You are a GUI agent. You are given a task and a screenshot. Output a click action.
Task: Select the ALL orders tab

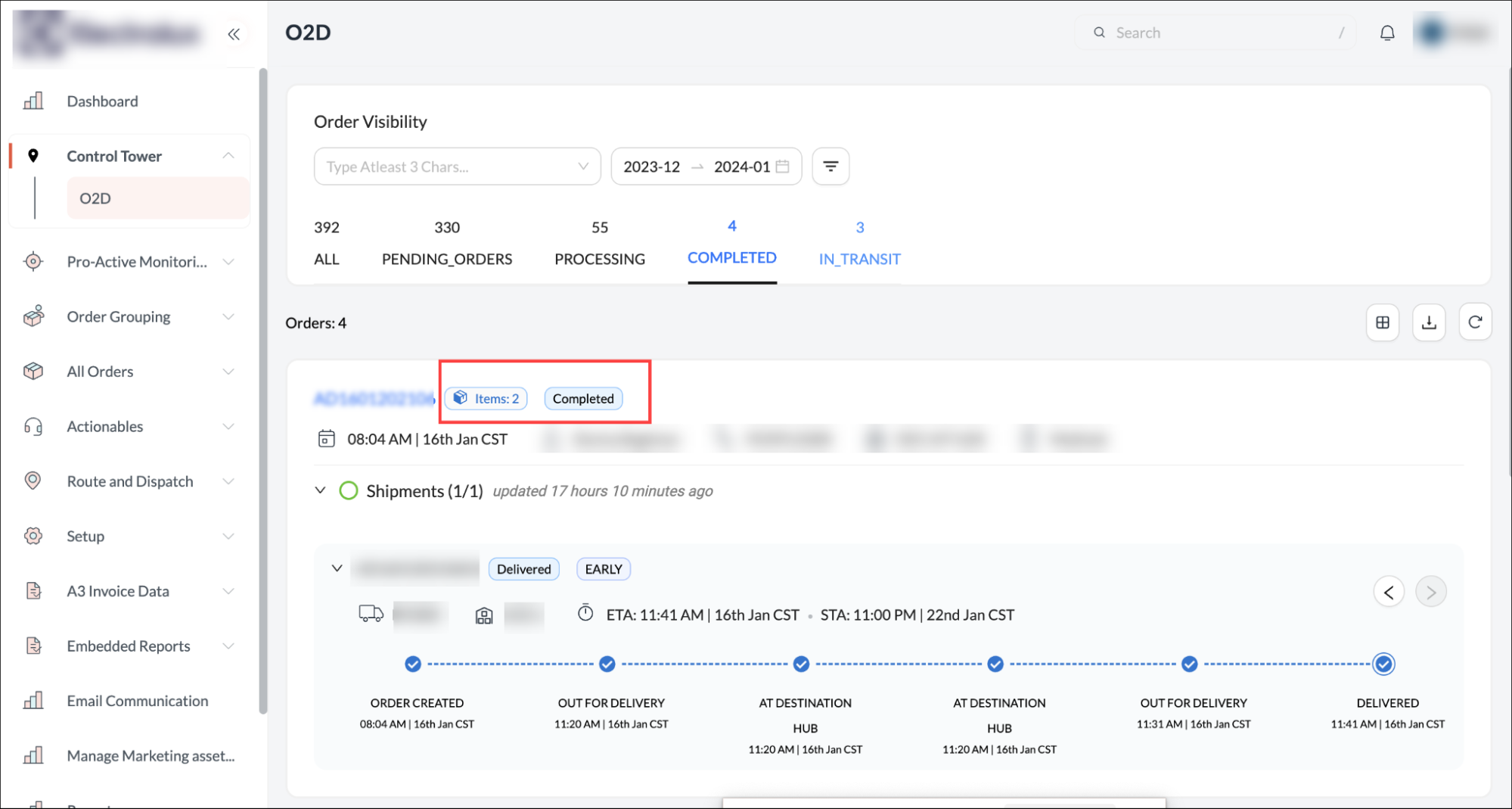[x=327, y=244]
